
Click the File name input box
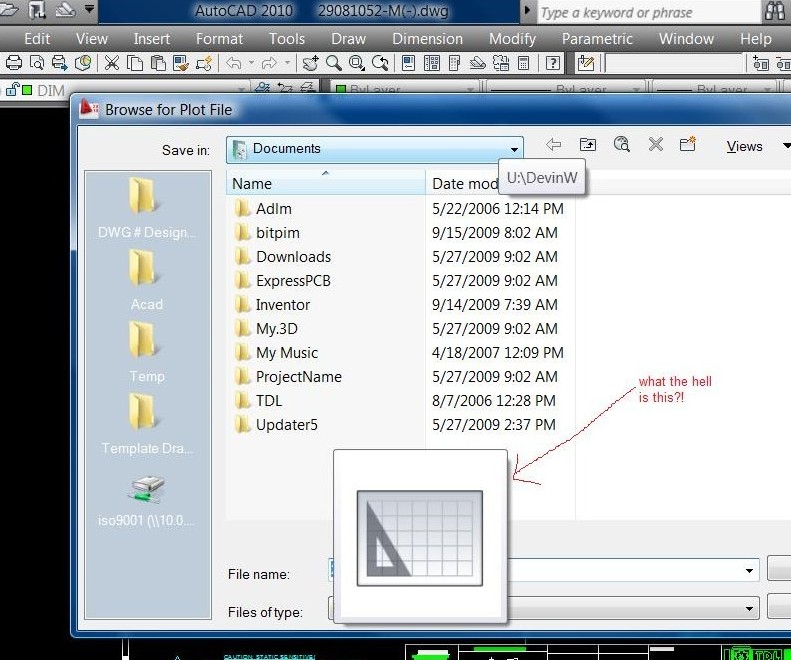(544, 570)
